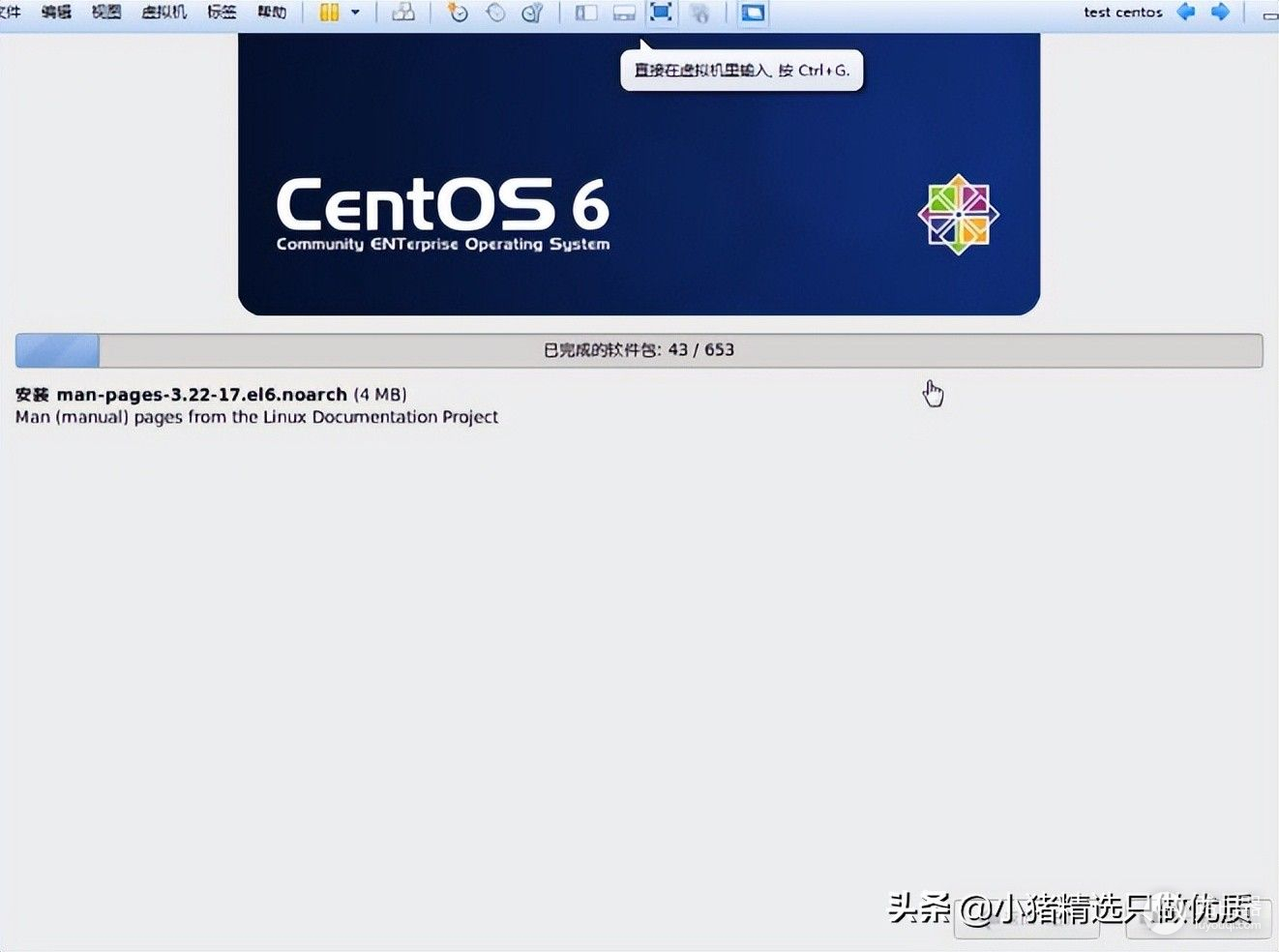Enter full screen mode
Screen dimensions: 1279x952
click(661, 13)
